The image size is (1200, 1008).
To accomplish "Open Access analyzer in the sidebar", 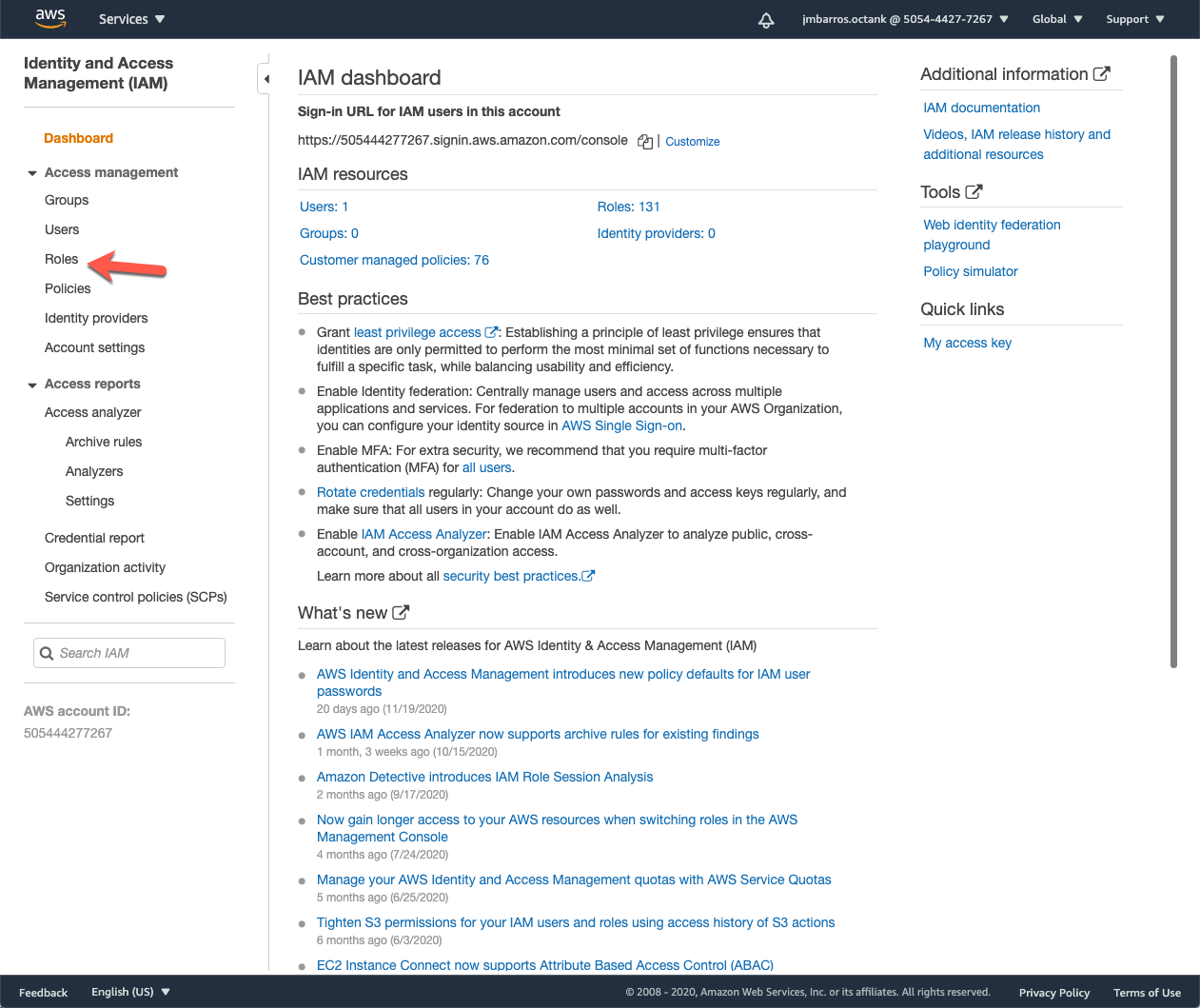I will [92, 412].
